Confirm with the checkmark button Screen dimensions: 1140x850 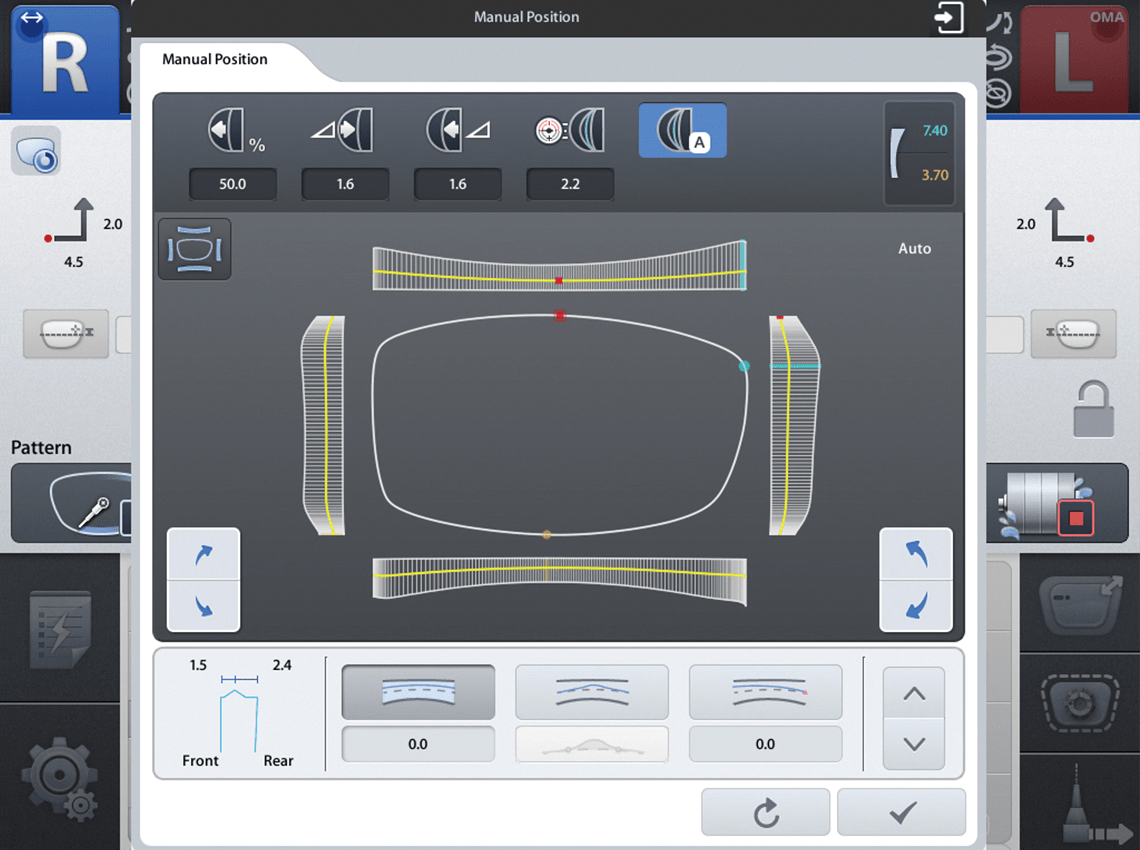(902, 812)
